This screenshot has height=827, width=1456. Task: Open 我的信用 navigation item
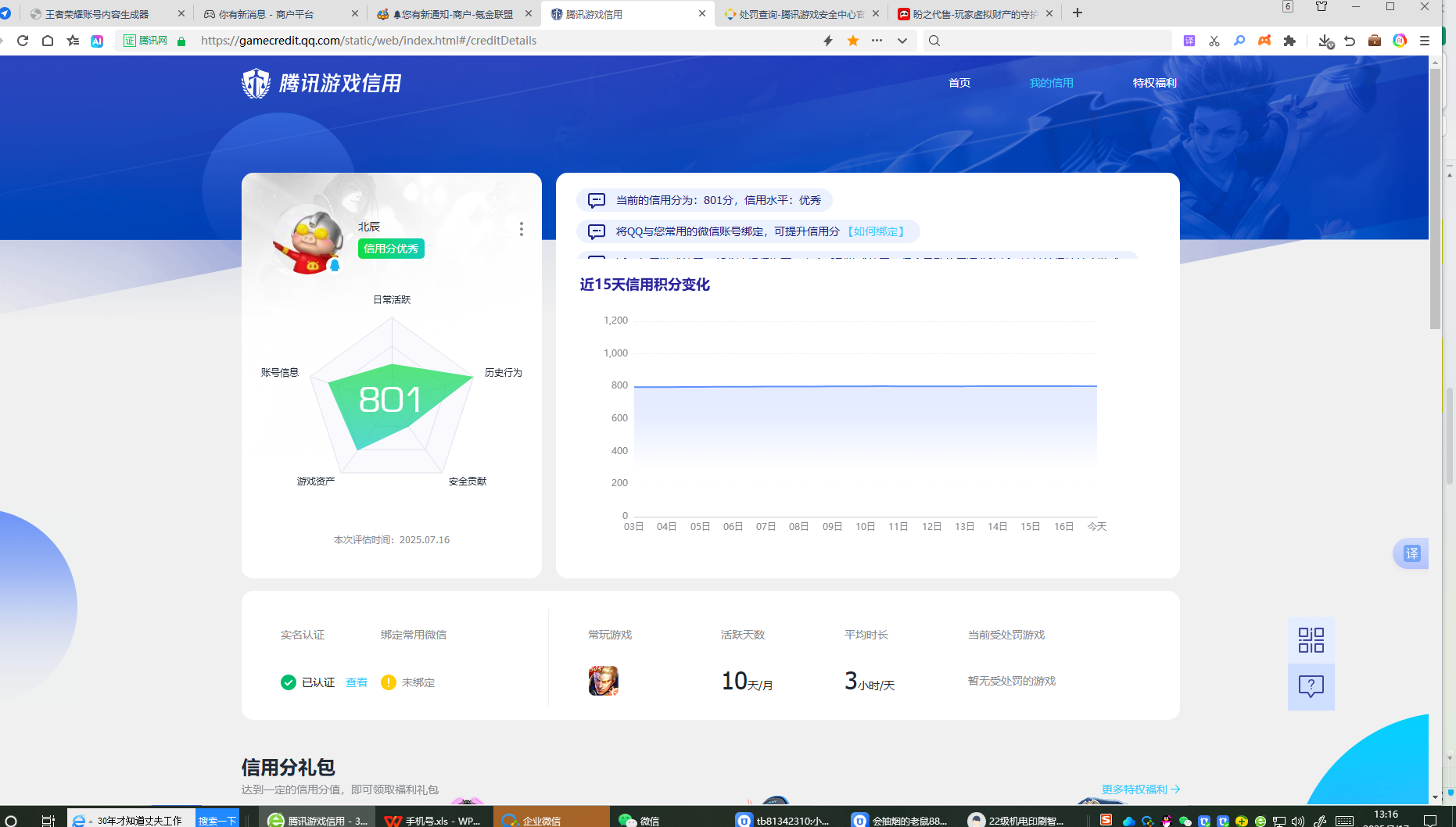coord(1051,83)
